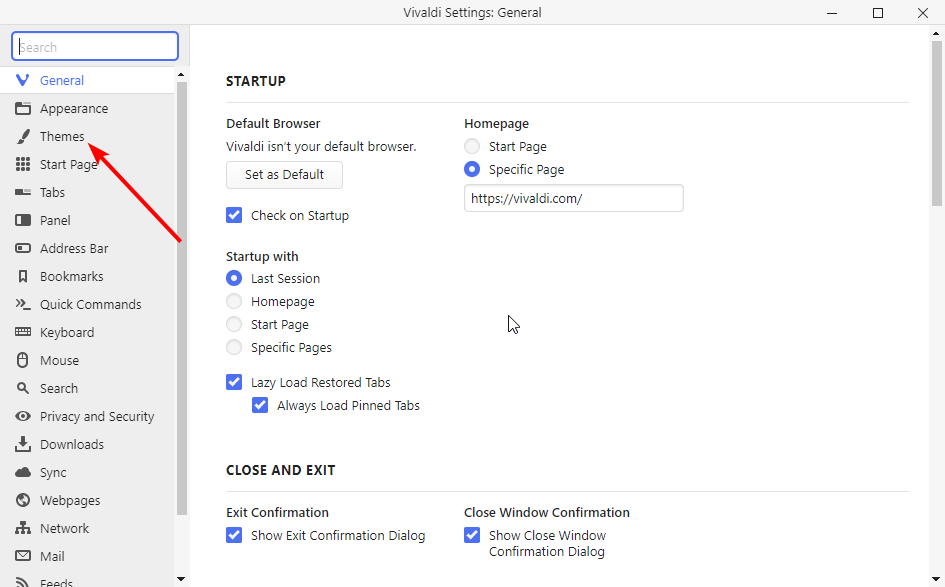Choose Specific Pages for startup
Viewport: 945px width, 587px height.
234,347
